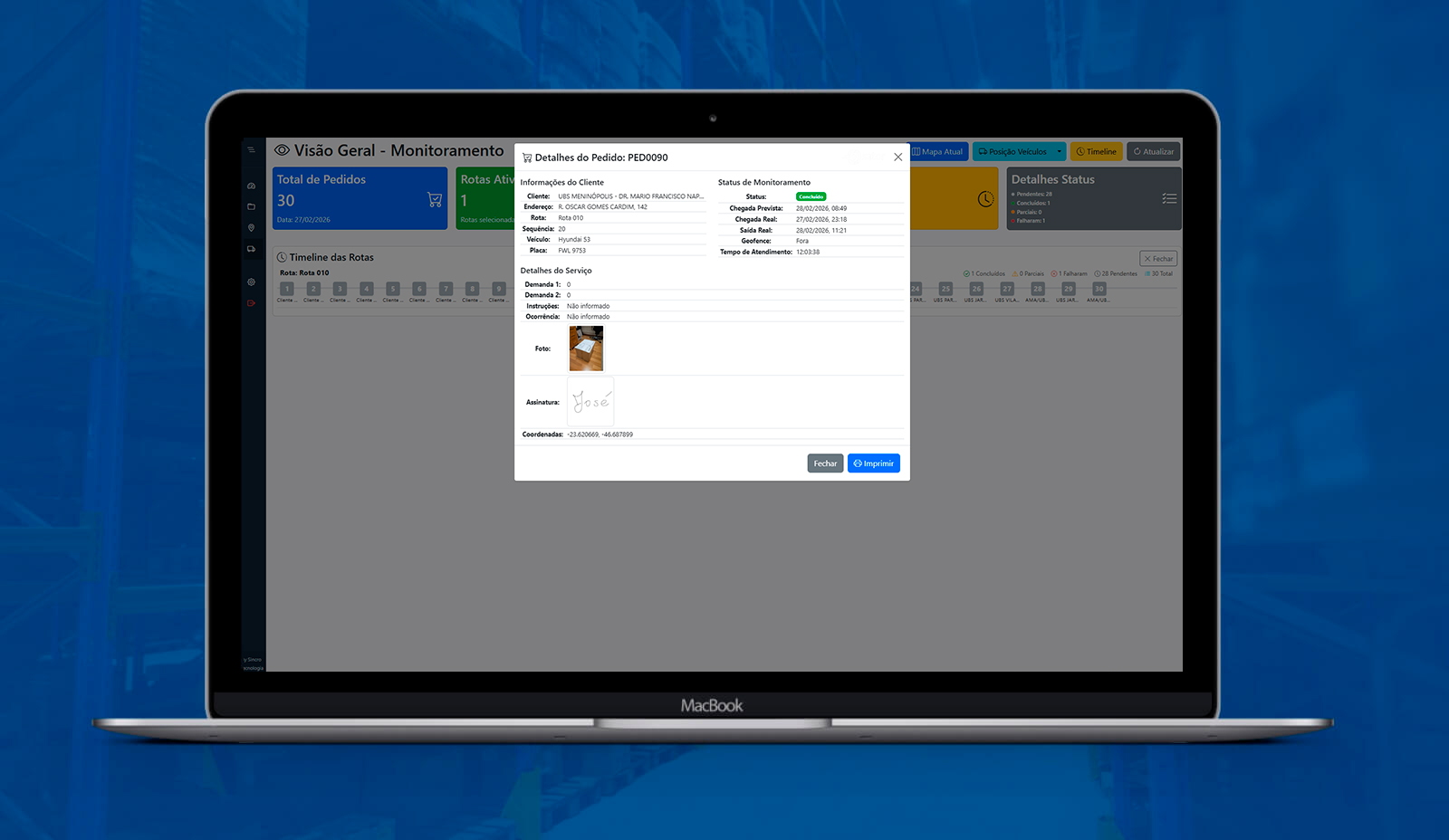Viewport: 1449px width, 840px height.
Task: Select timeline stop number 27
Action: pyautogui.click(x=1007, y=289)
